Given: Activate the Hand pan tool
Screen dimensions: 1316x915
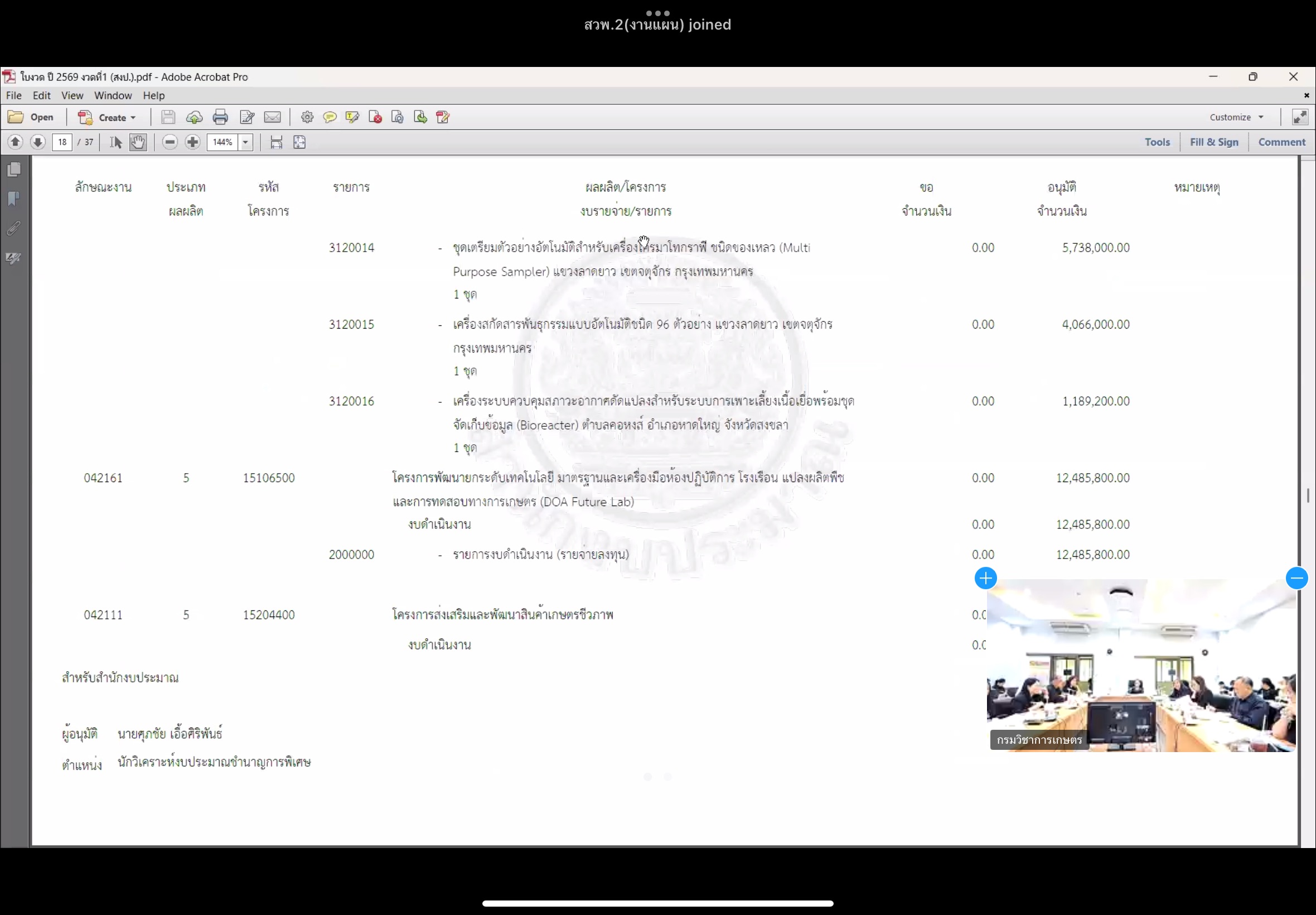Looking at the screenshot, I should 138,142.
